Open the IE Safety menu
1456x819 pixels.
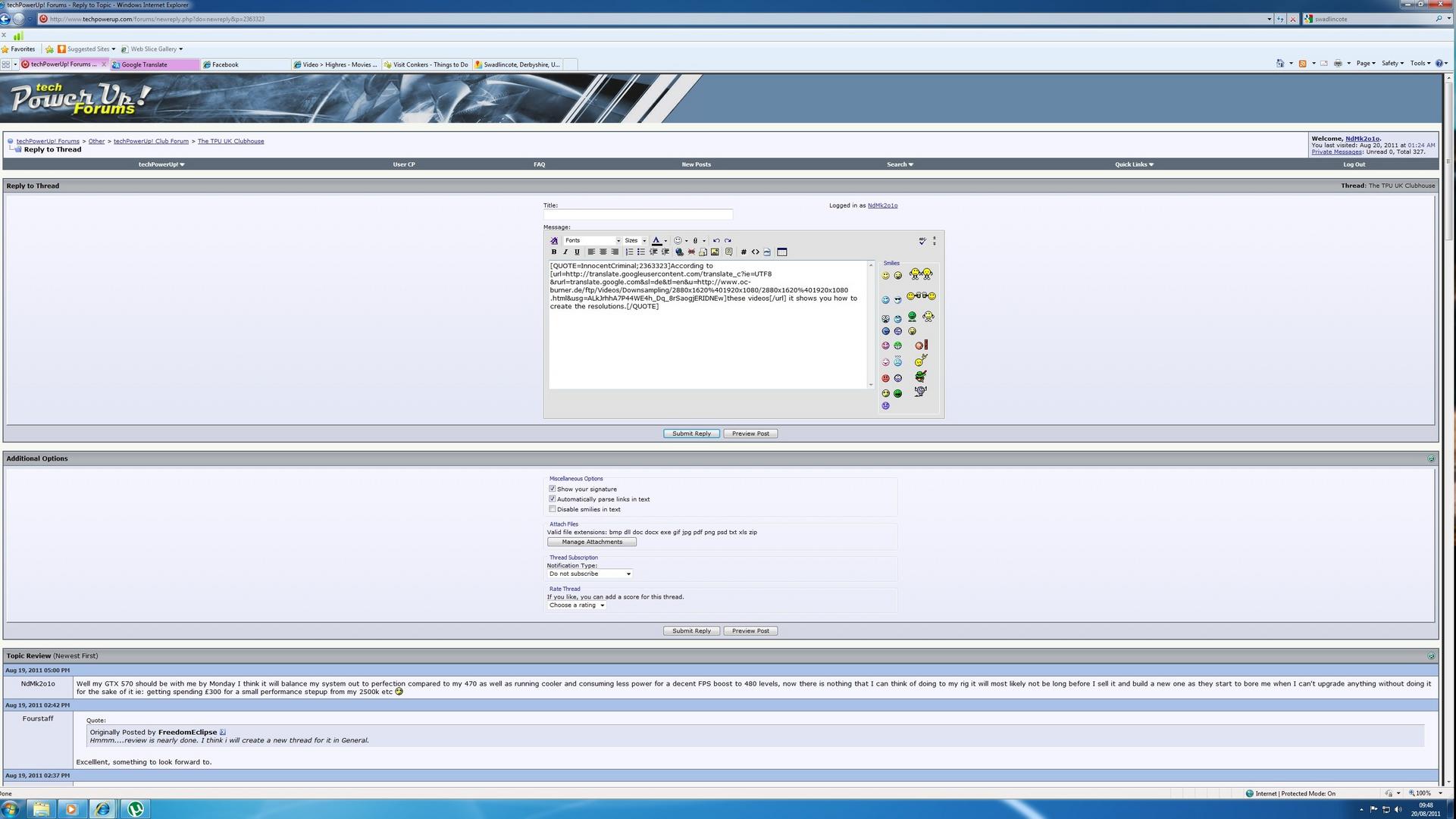click(1392, 64)
